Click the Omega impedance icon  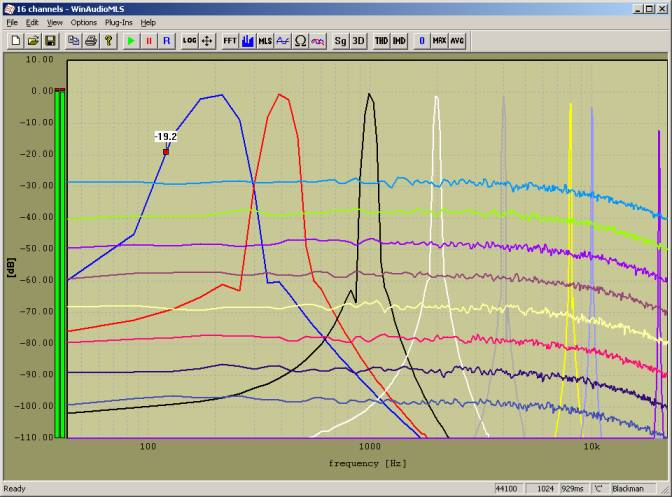click(x=300, y=41)
